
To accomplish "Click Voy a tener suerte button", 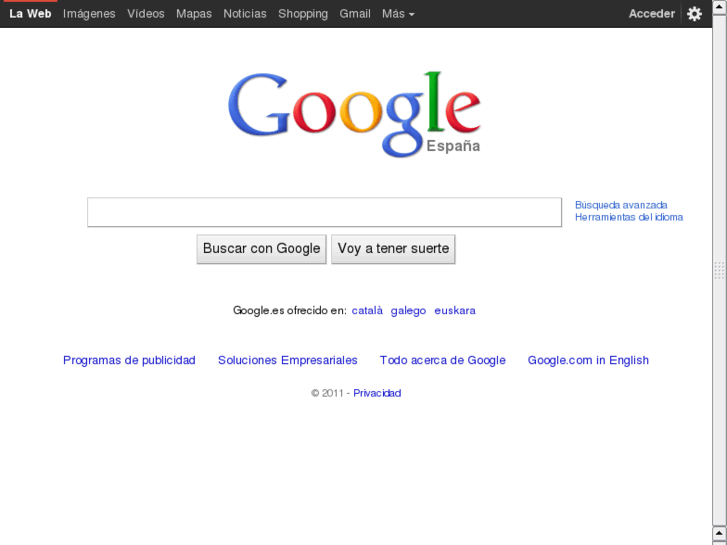I will pos(393,249).
